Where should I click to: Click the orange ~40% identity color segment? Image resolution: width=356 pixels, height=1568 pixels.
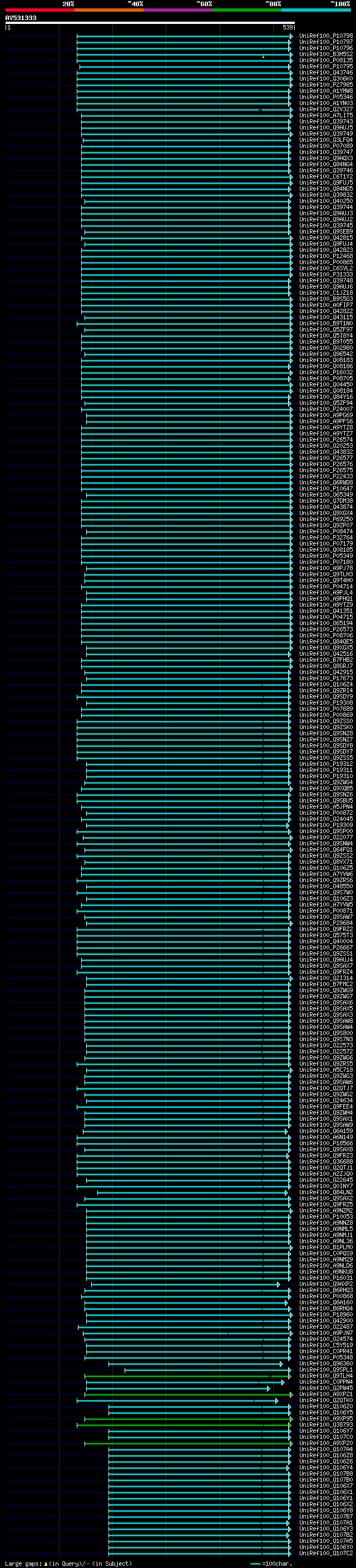click(110, 10)
